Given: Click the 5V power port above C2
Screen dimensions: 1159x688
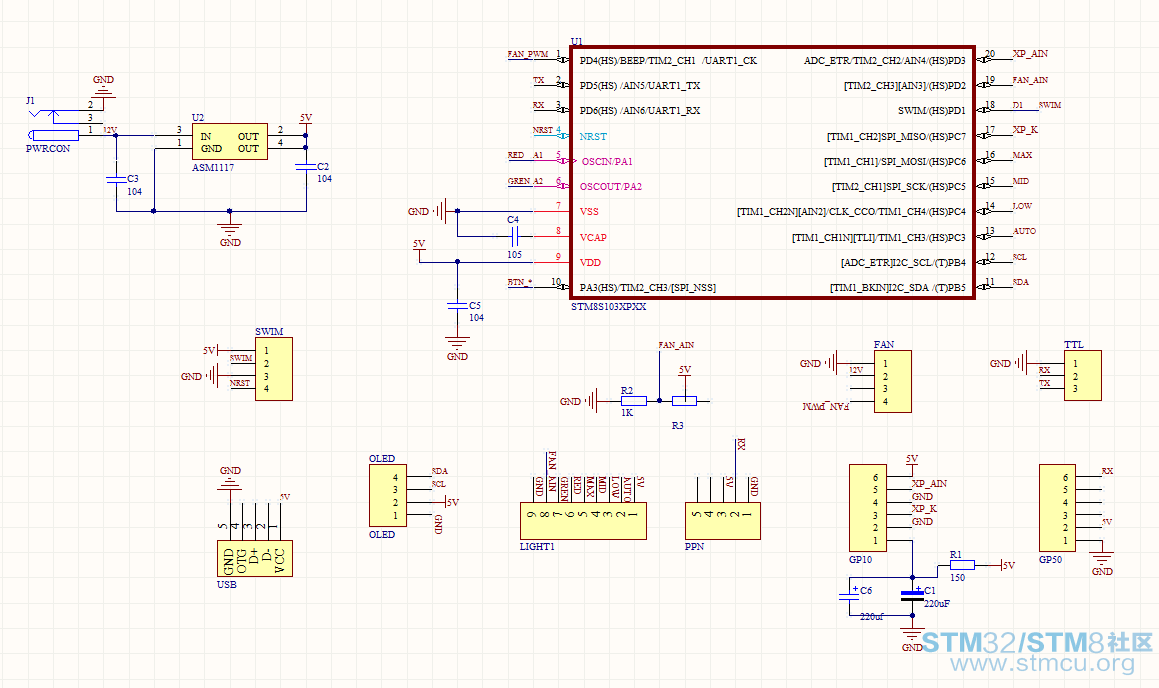Looking at the screenshot, I should [x=306, y=123].
